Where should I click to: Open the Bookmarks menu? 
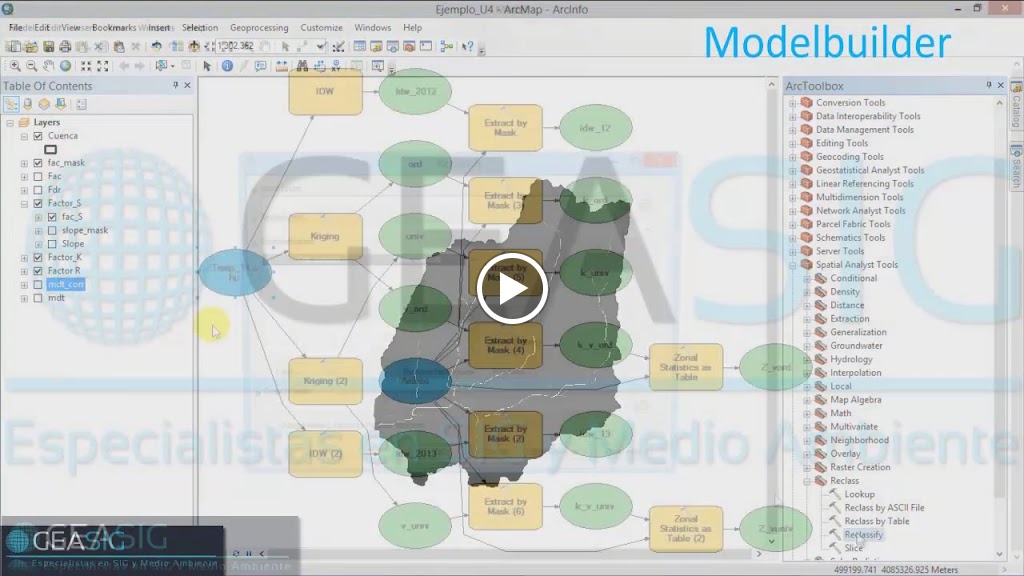114,27
